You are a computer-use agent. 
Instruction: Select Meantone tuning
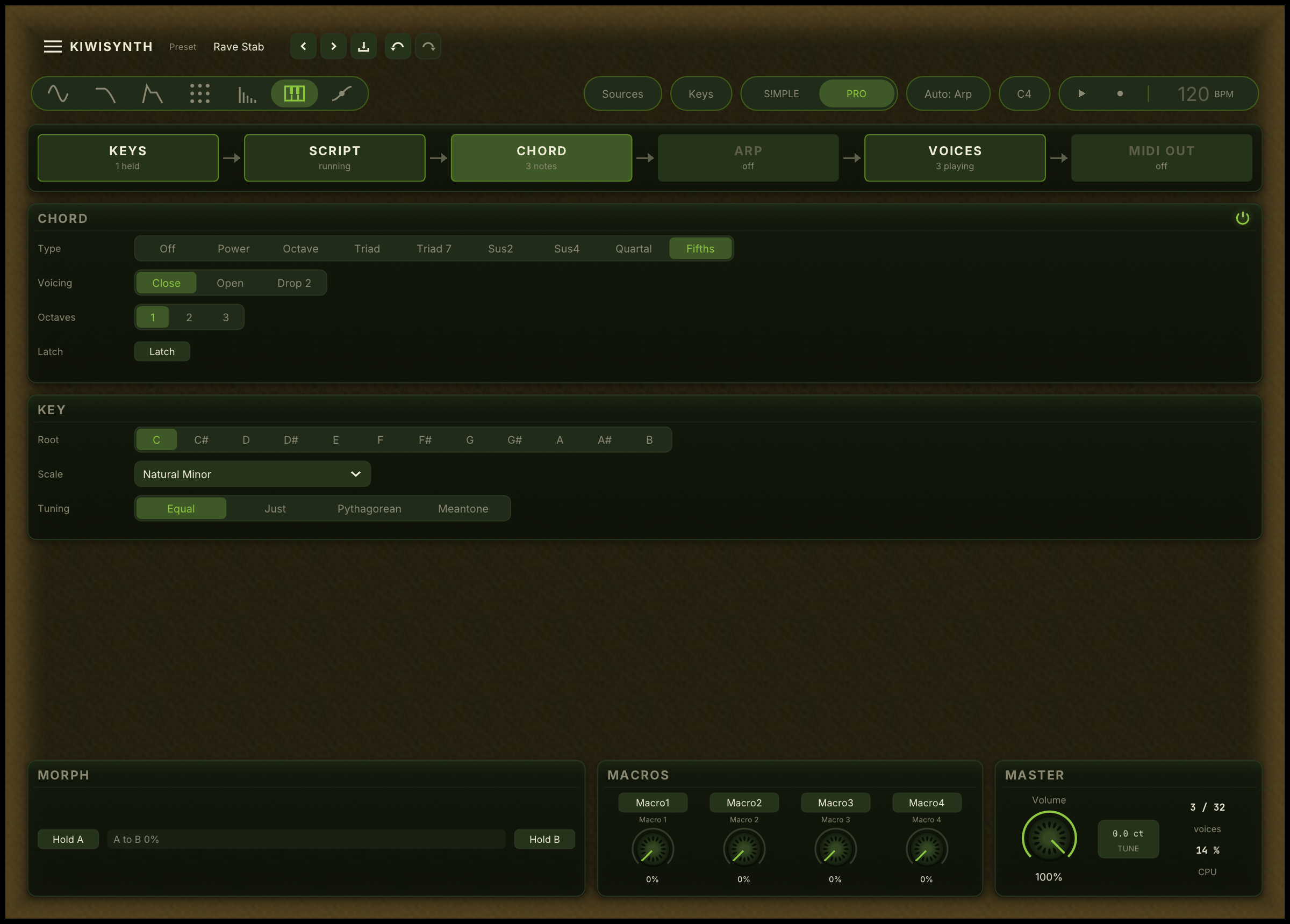[x=463, y=508]
